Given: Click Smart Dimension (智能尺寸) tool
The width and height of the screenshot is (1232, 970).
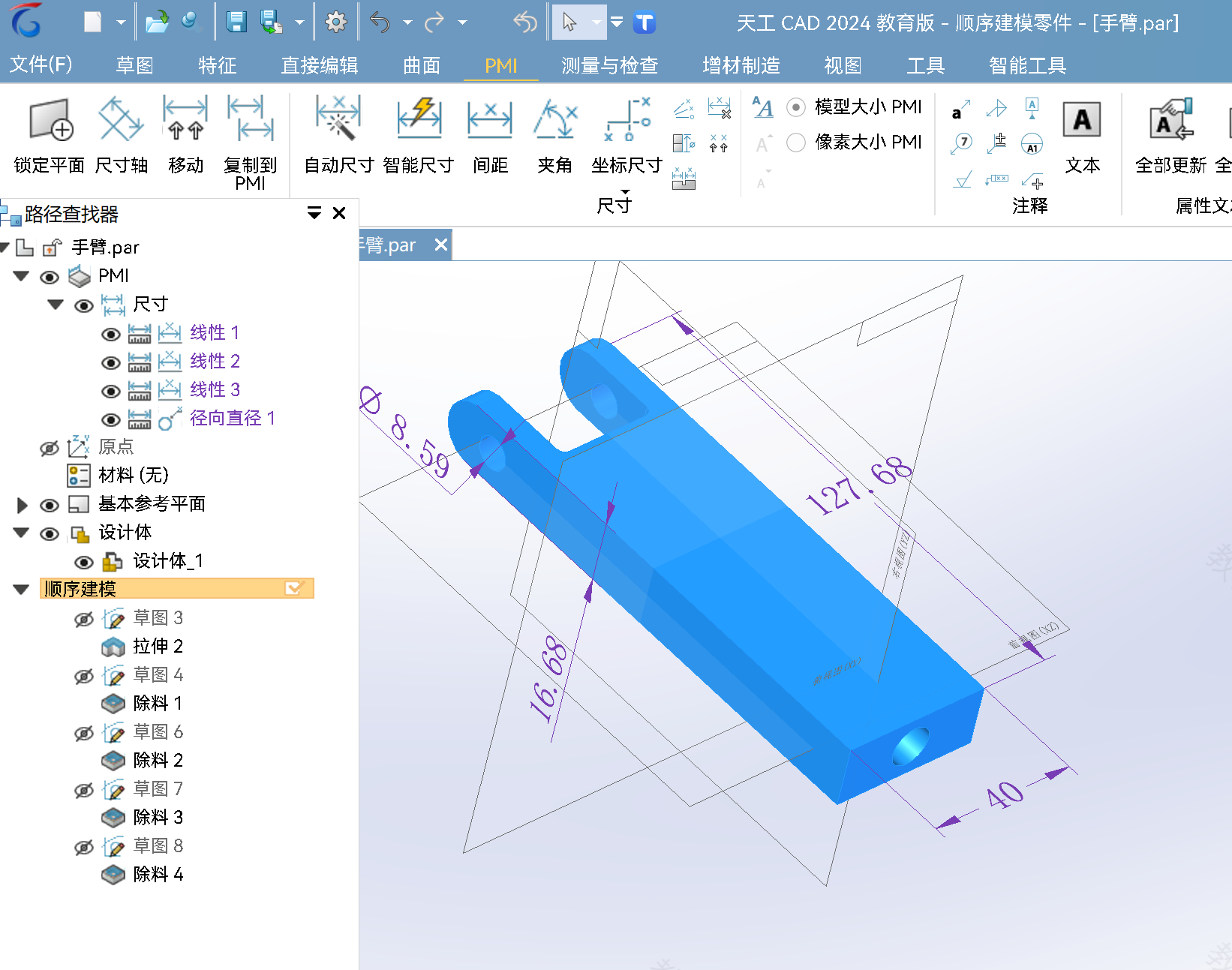Looking at the screenshot, I should coord(419,135).
